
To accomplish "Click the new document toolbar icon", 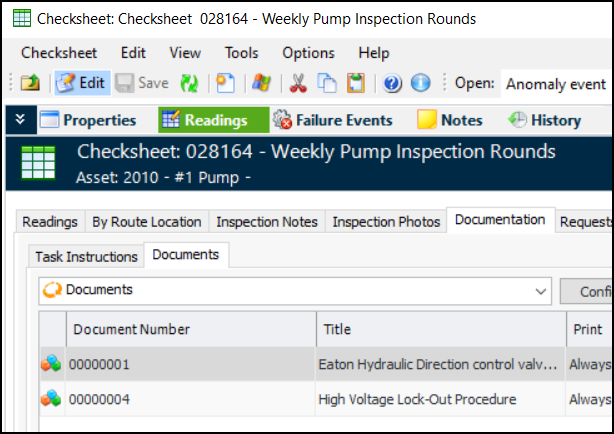I will tap(226, 83).
